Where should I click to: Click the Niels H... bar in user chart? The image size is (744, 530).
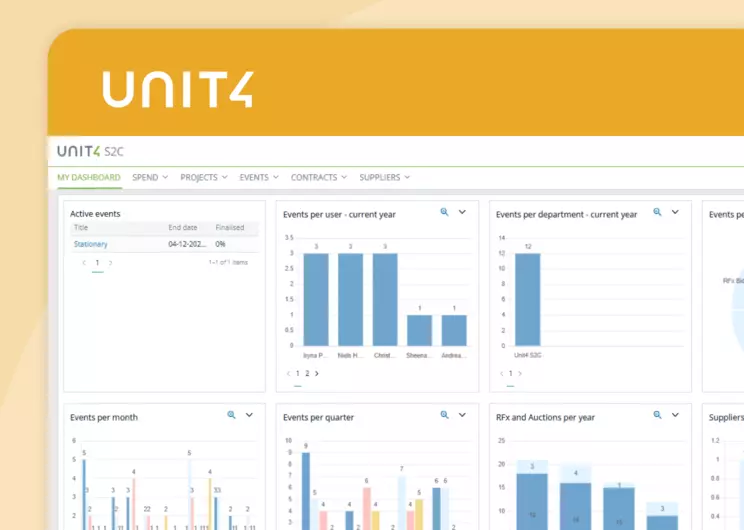[351, 299]
